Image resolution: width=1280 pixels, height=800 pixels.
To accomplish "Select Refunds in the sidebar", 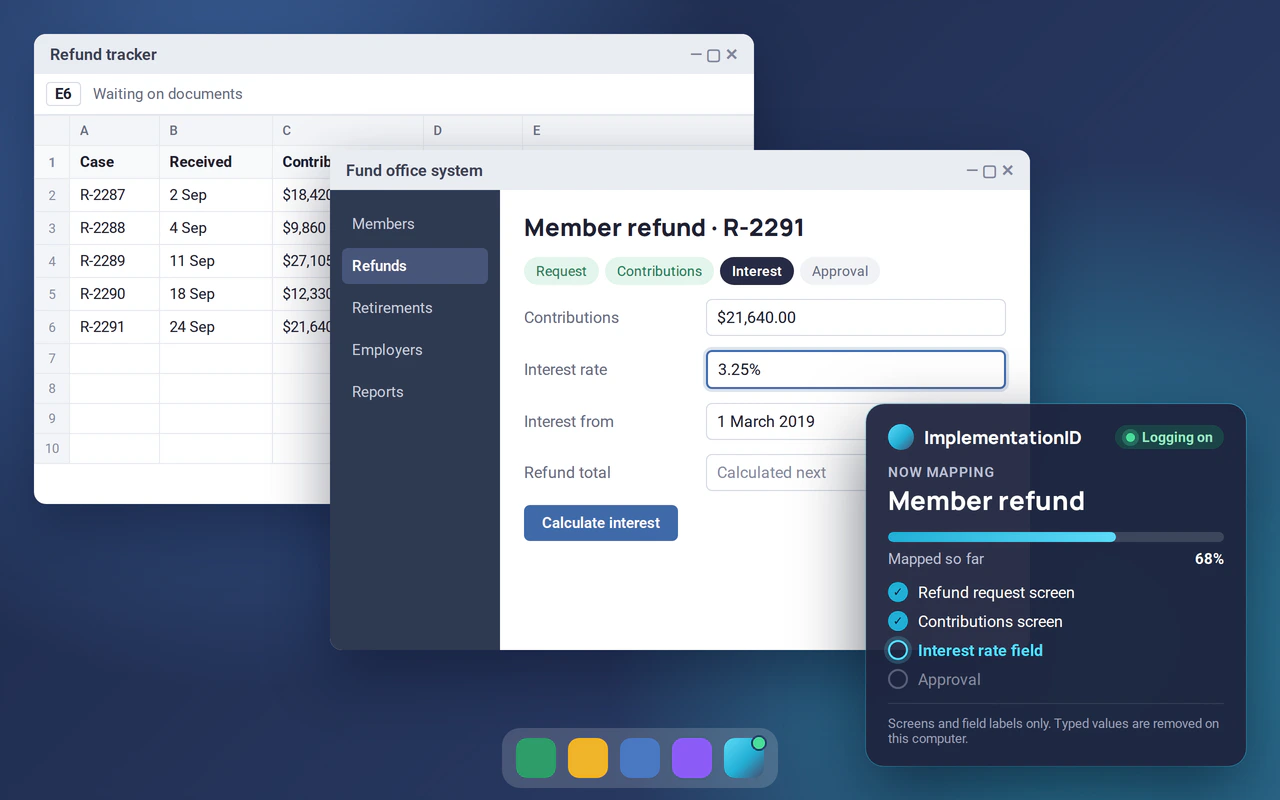I will (x=415, y=266).
